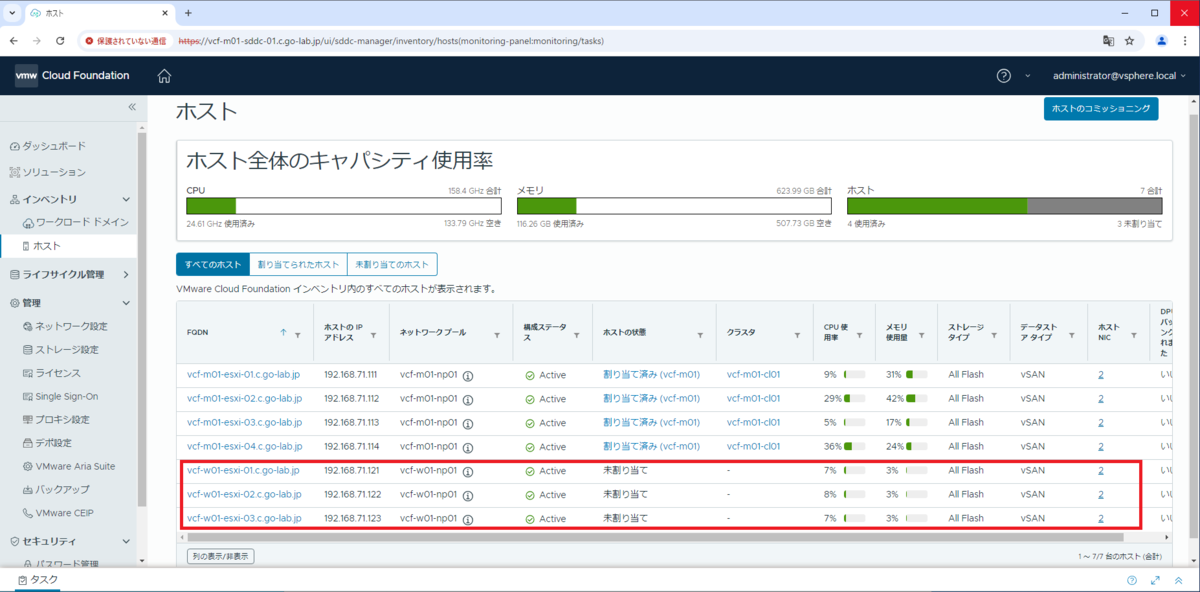Viewport: 1200px width, 592px height.
Task: Expand task panel with diagonal arrows icon
Action: coord(1156,580)
